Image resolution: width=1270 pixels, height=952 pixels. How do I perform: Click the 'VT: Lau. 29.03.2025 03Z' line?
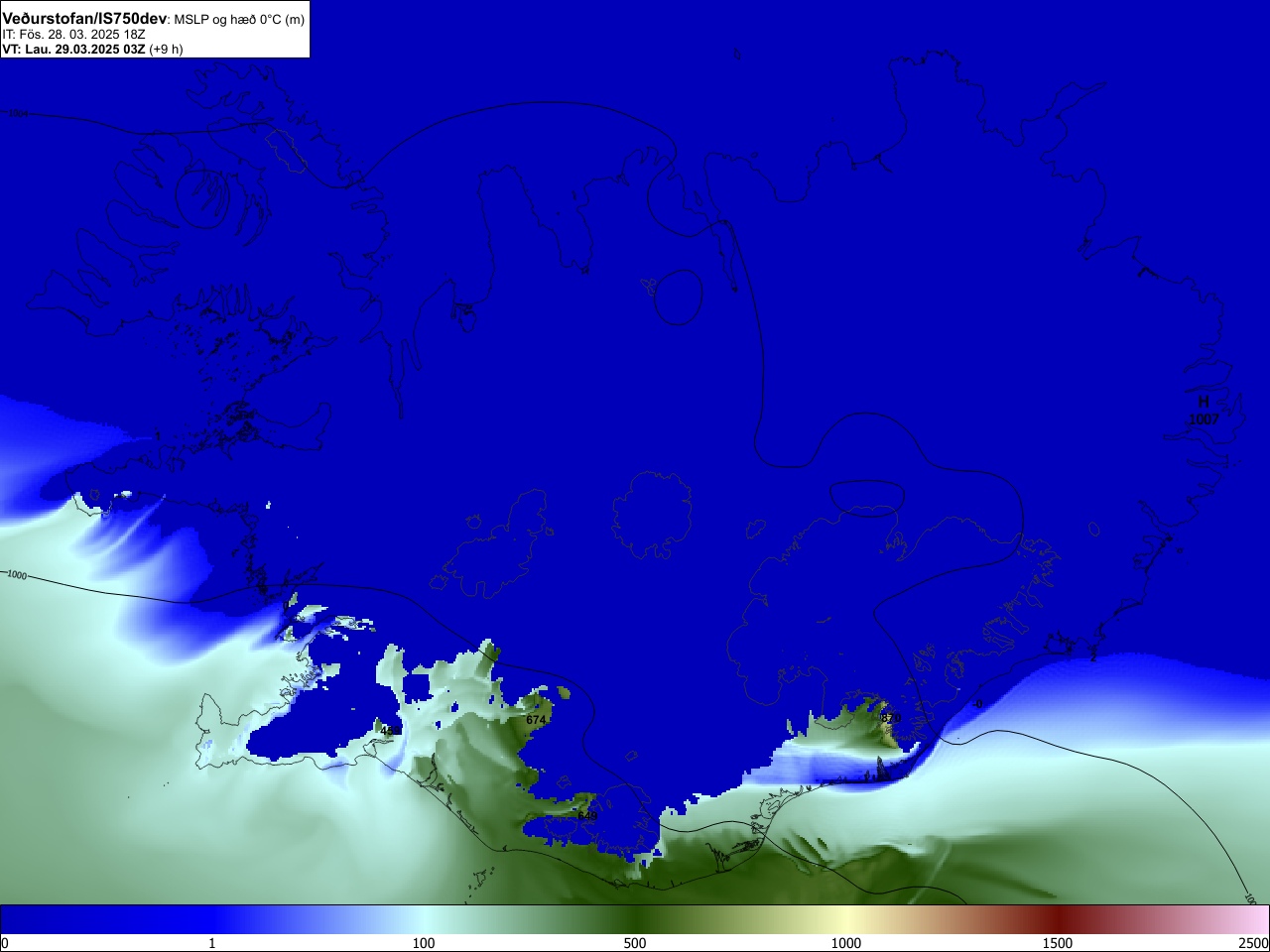pyautogui.click(x=73, y=49)
